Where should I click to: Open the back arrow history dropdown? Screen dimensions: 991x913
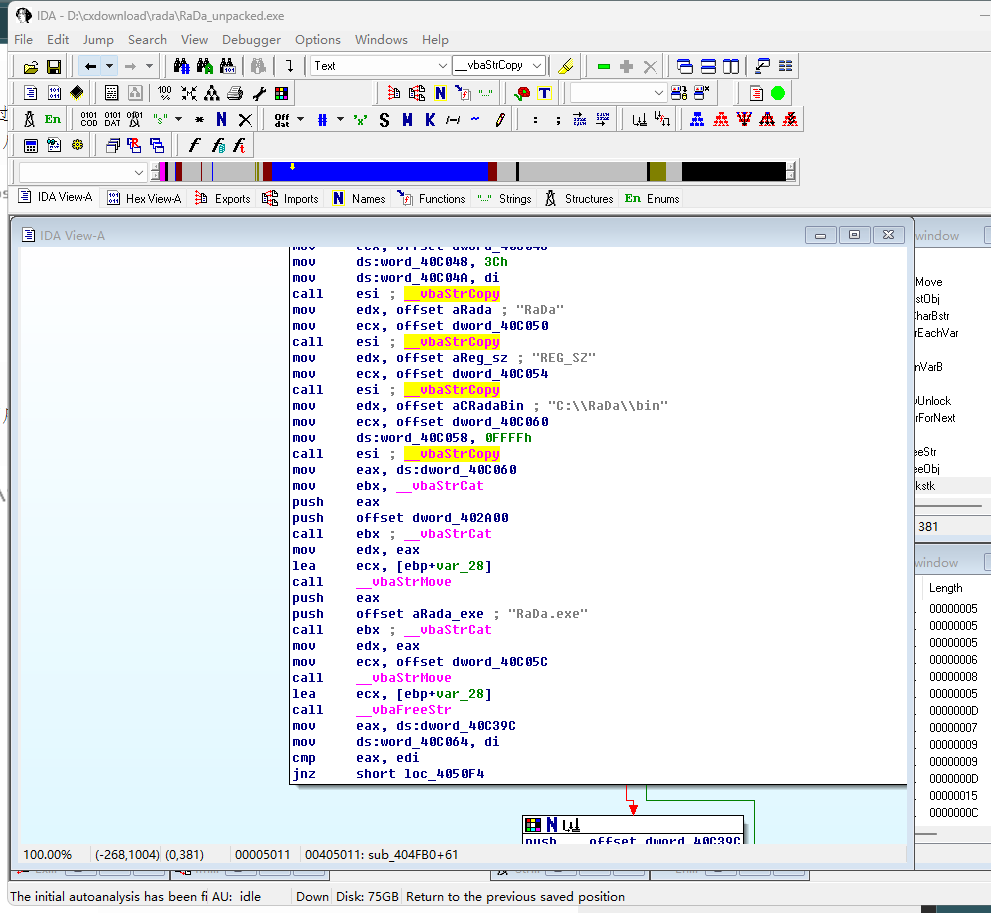[110, 66]
